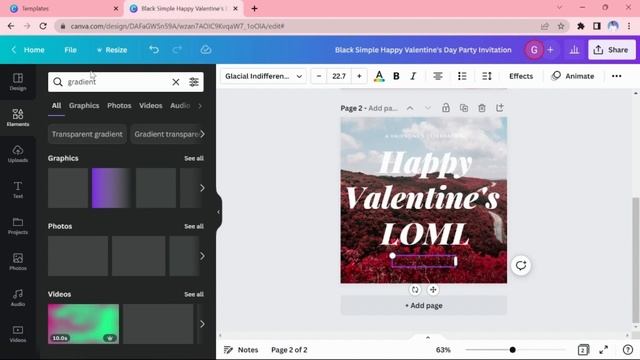The width and height of the screenshot is (640, 360).
Task: Open the Elements sidebar panel
Action: [18, 118]
